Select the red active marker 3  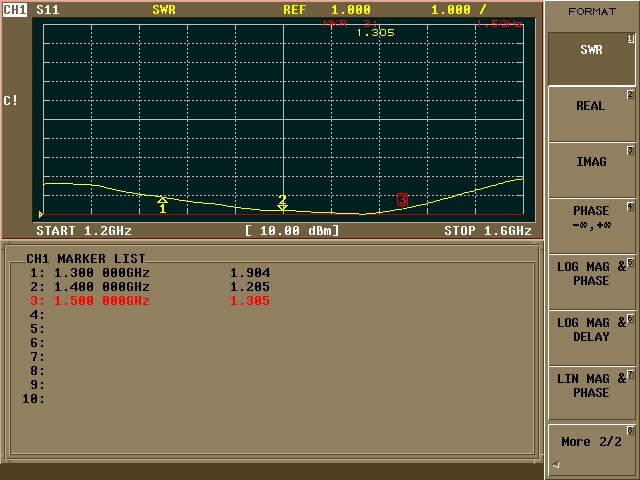(402, 200)
